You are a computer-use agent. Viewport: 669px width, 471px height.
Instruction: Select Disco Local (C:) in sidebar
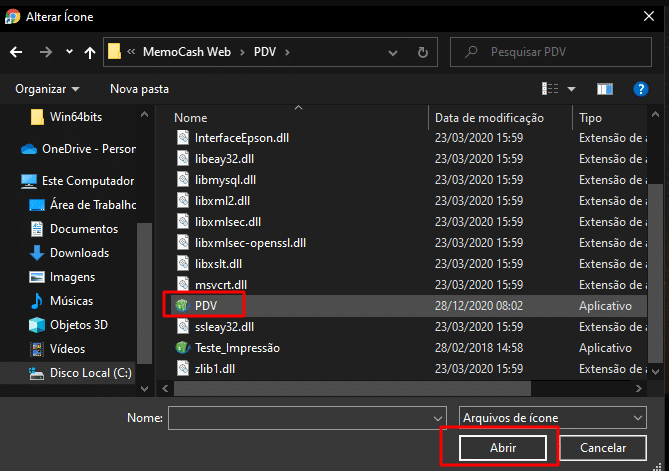pyautogui.click(x=90, y=373)
